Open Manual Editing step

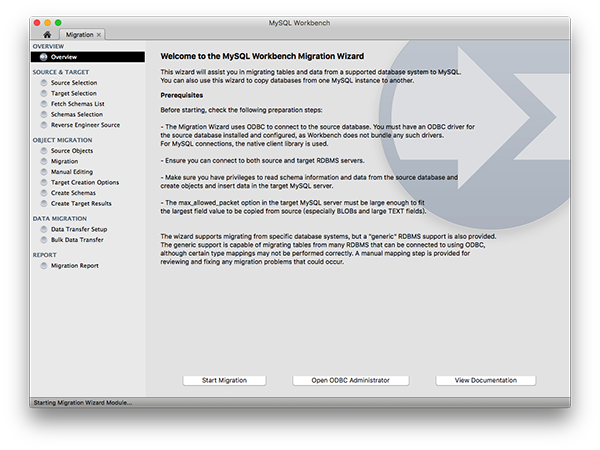tap(72, 172)
